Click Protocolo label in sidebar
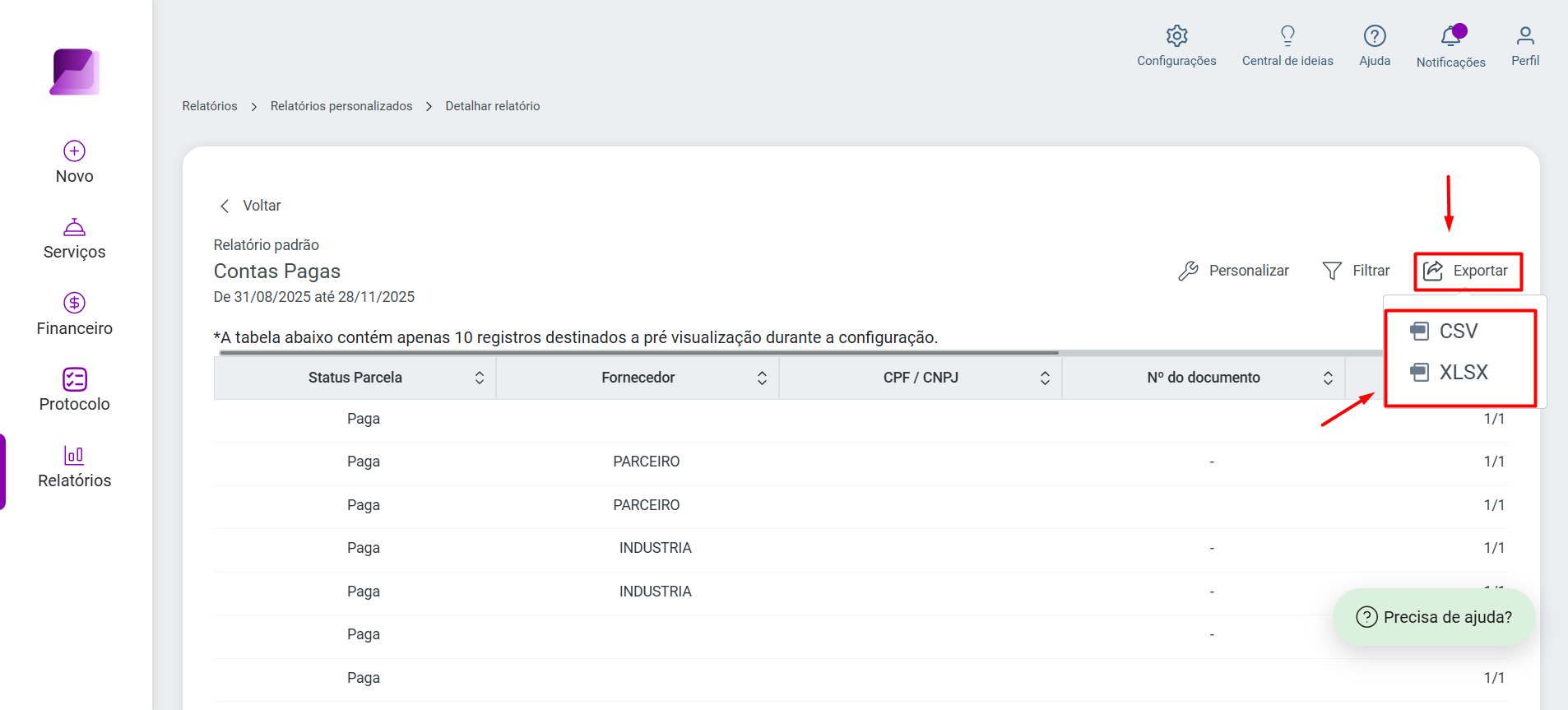The height and width of the screenshot is (710, 1568). pos(75,404)
